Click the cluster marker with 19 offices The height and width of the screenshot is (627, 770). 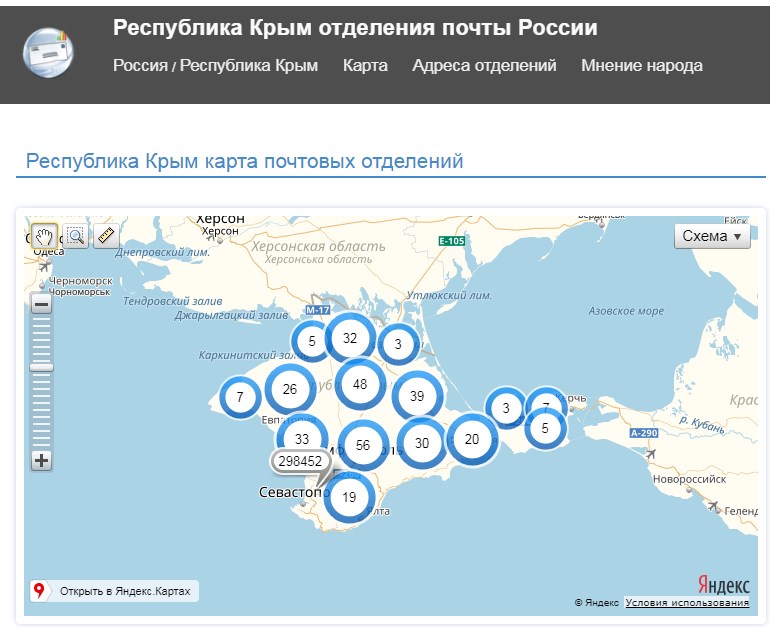coord(349,497)
